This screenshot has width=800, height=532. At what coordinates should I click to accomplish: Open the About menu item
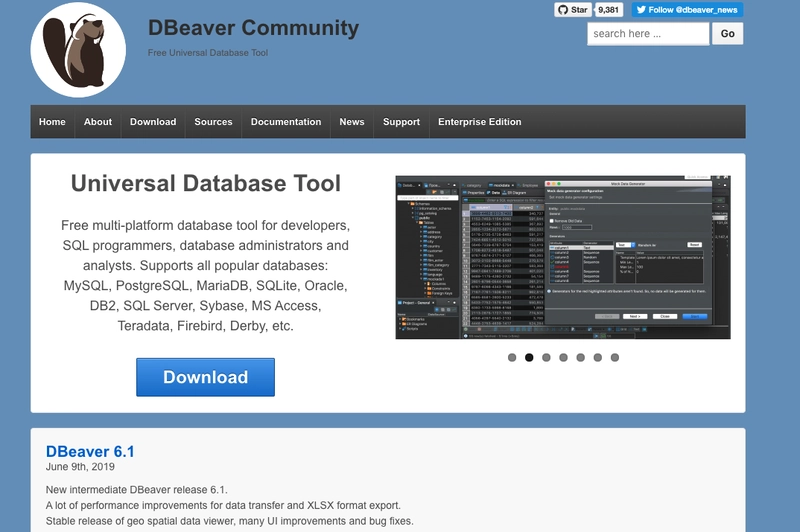[x=98, y=122]
